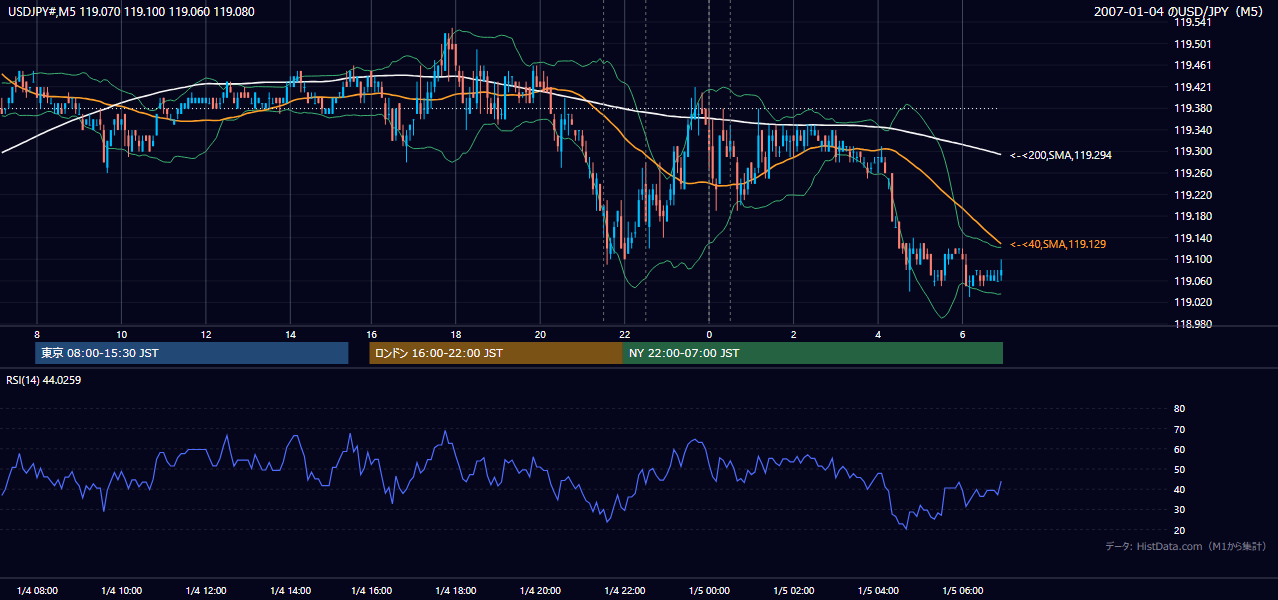This screenshot has height=600, width=1278.
Task: Click the 40,SMA,119.129 moving average label
Action: click(1058, 244)
